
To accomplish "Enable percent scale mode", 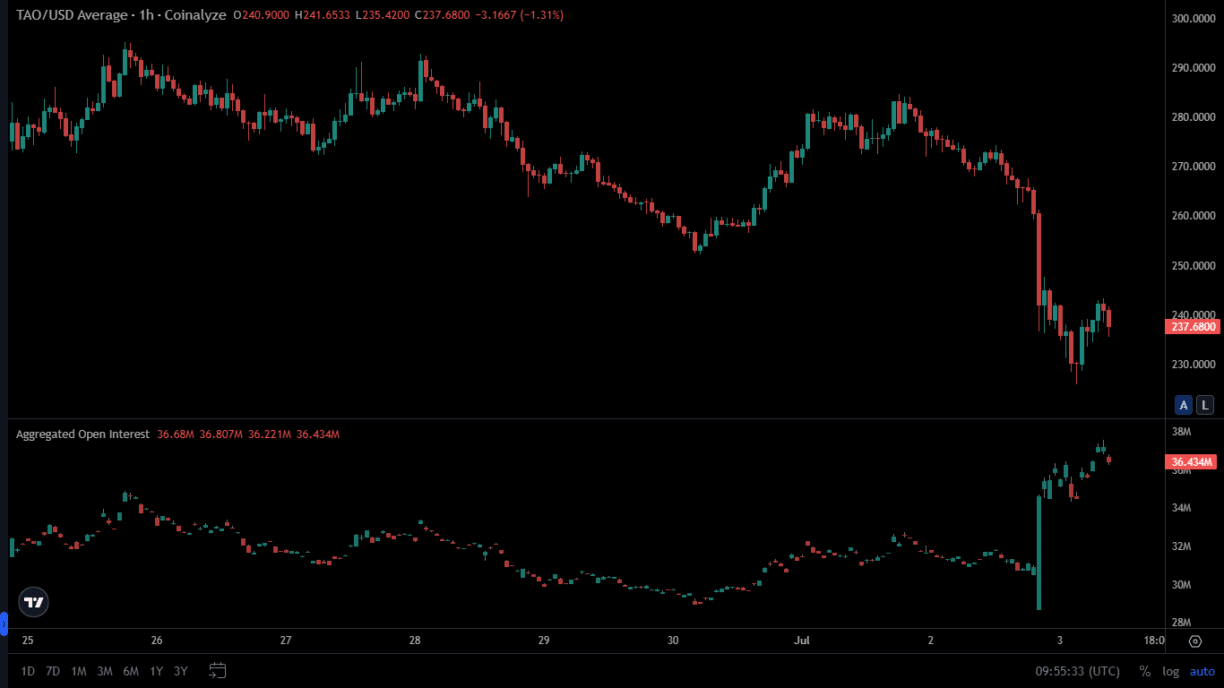I will coord(1144,671).
